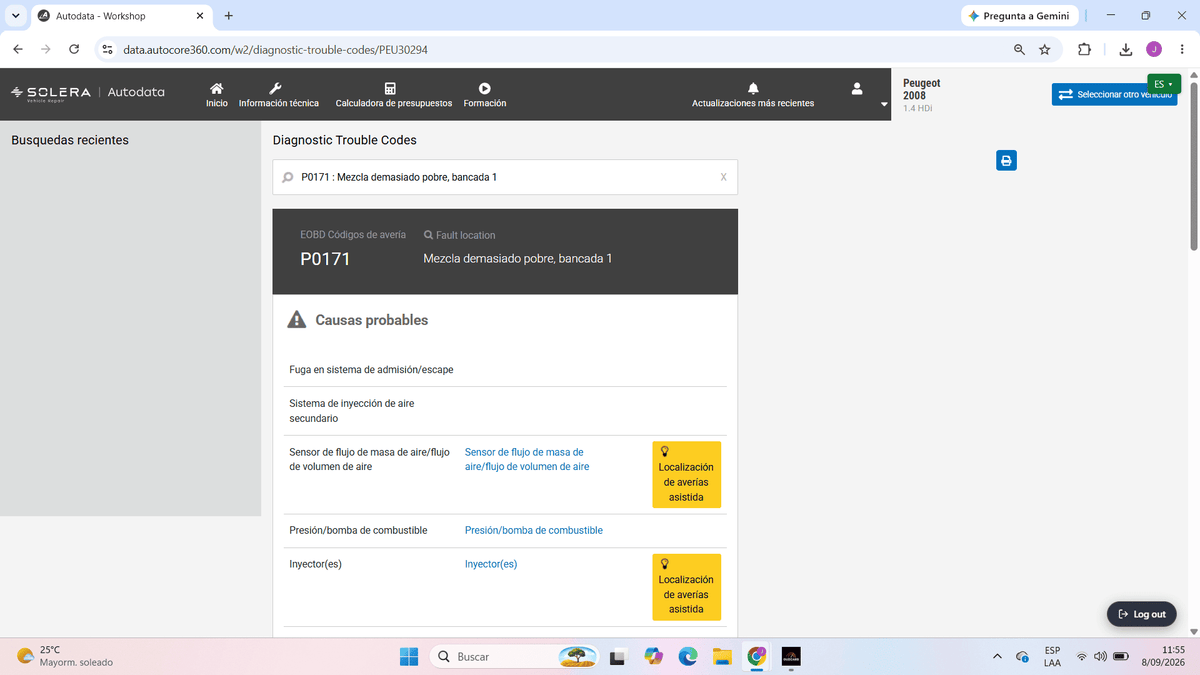
Task: Expand the user account dropdown arrow
Action: point(883,104)
